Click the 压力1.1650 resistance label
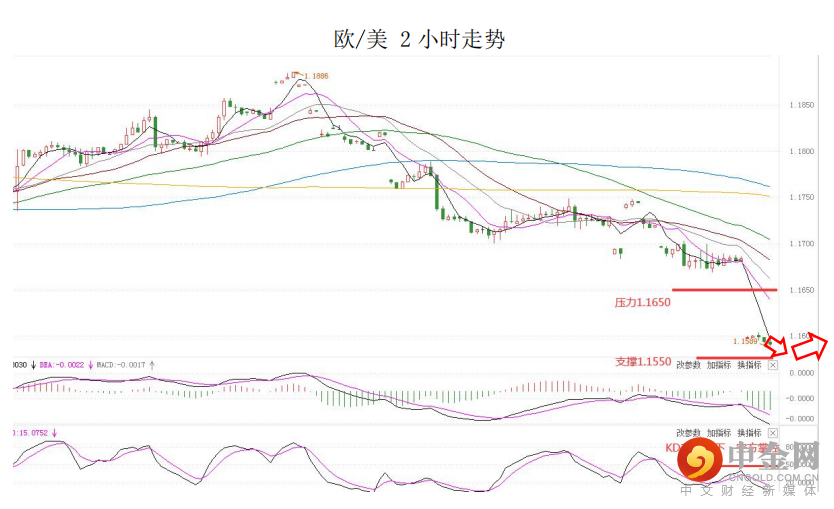The height and width of the screenshot is (509, 834). coord(643,303)
